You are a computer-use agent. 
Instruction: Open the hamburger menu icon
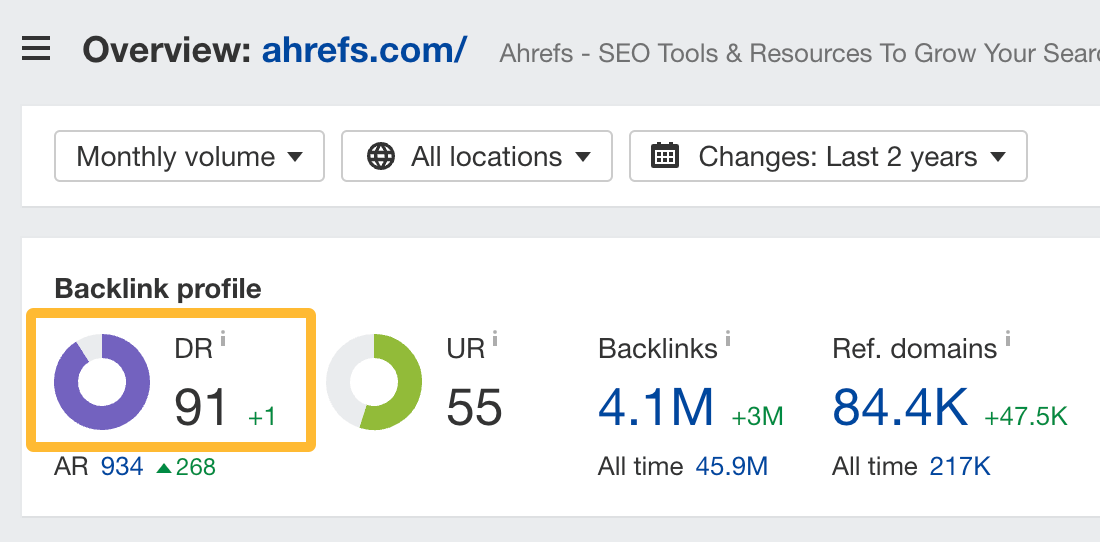tap(36, 50)
